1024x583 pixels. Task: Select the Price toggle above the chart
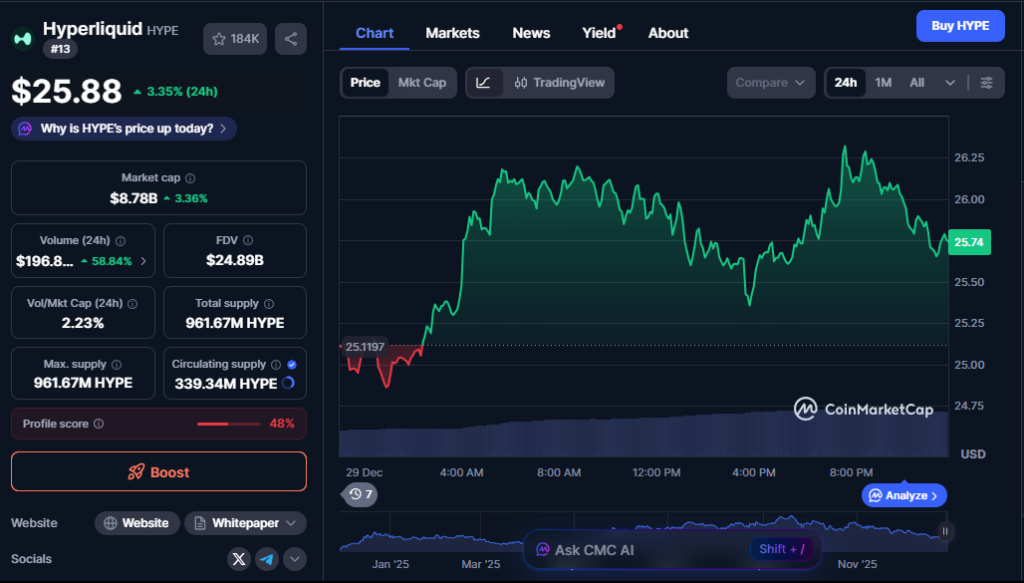point(367,83)
